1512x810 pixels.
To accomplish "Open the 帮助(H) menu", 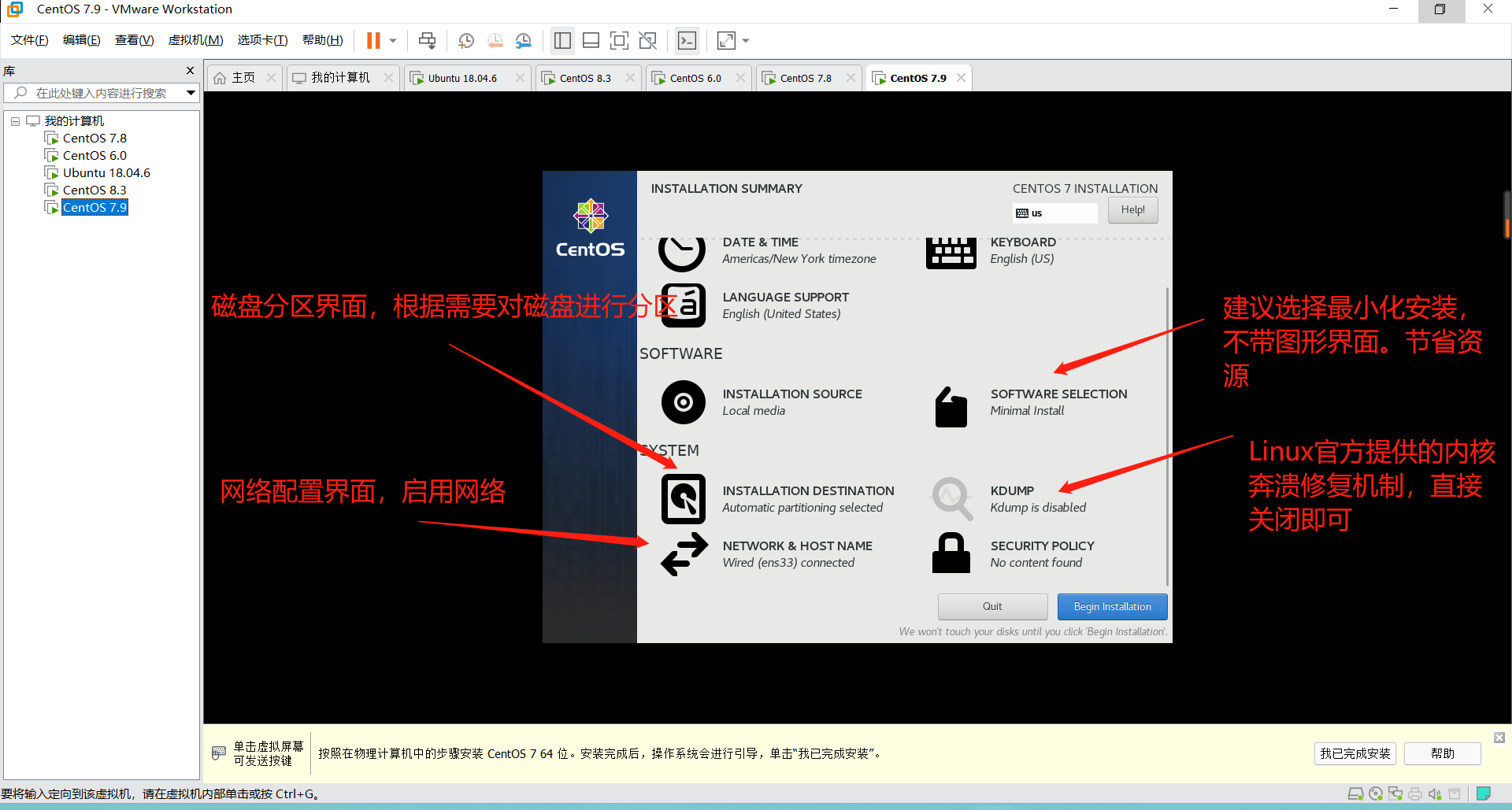I will click(323, 40).
